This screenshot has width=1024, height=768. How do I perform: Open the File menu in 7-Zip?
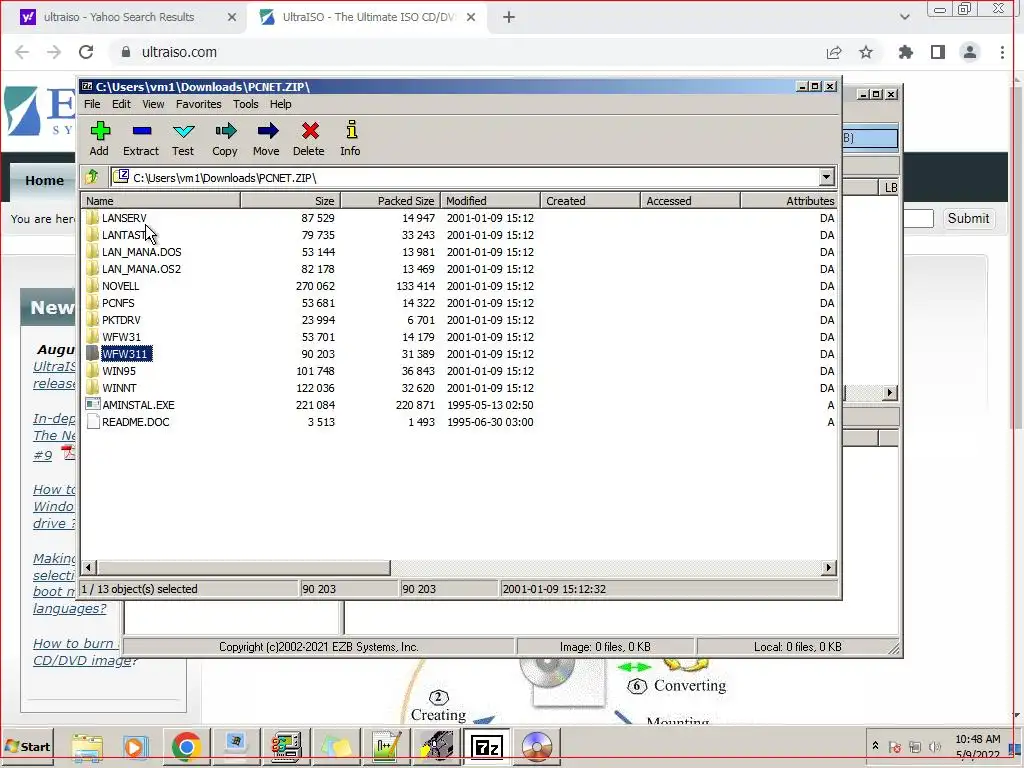(92, 104)
